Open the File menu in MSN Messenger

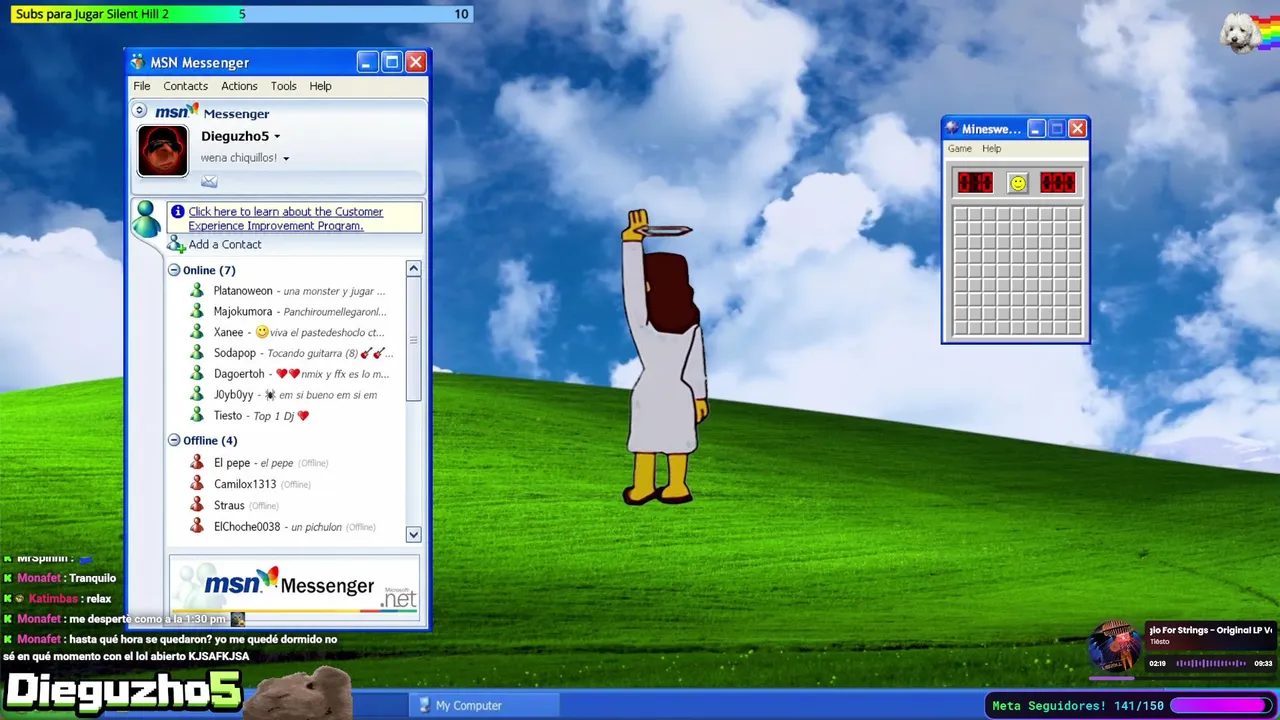[x=142, y=86]
